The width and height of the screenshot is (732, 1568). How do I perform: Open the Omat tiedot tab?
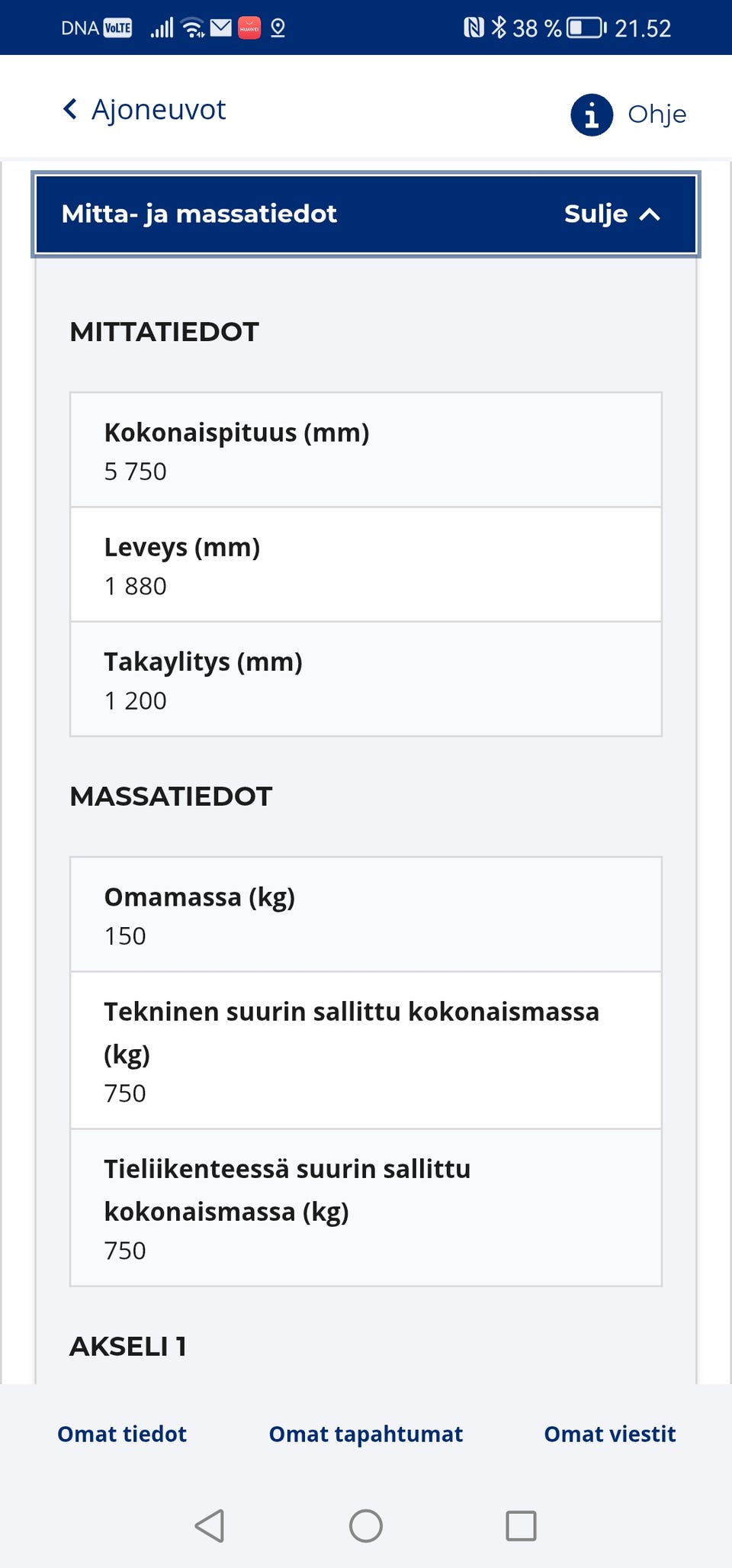point(121,1434)
